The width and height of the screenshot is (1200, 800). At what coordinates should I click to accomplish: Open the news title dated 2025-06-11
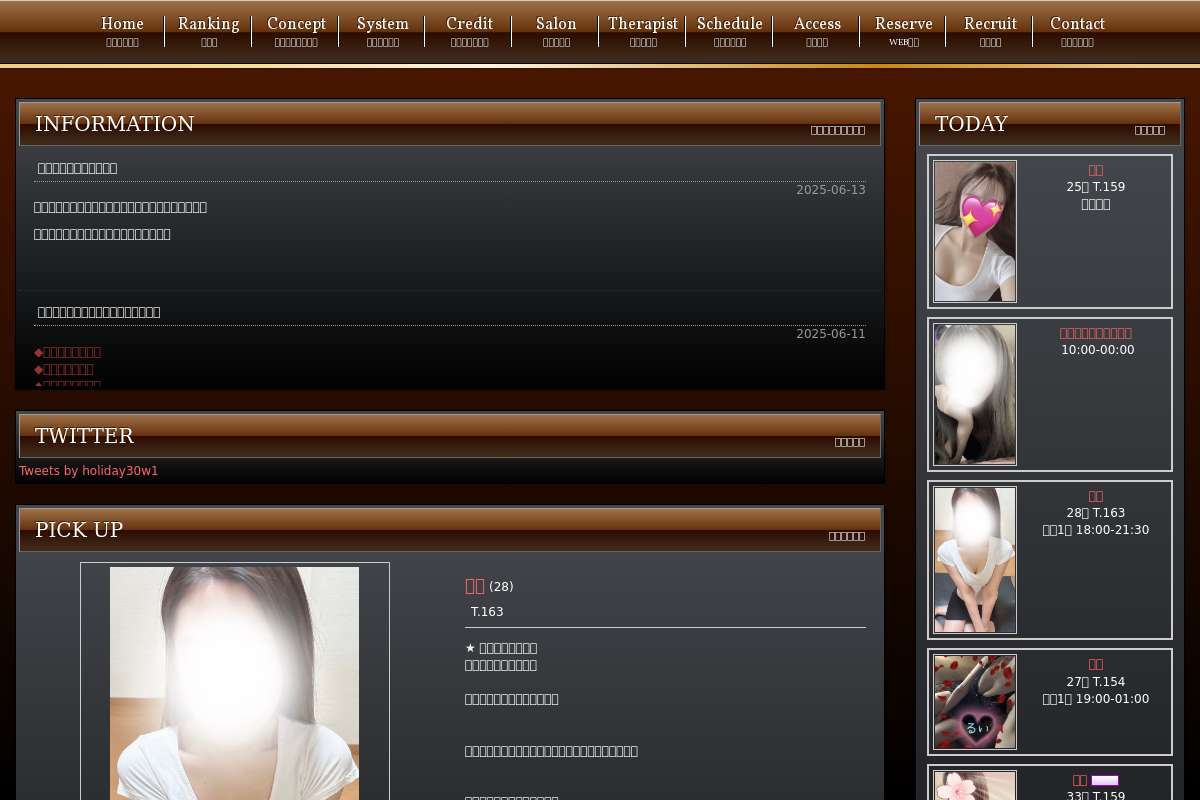pyautogui.click(x=99, y=312)
